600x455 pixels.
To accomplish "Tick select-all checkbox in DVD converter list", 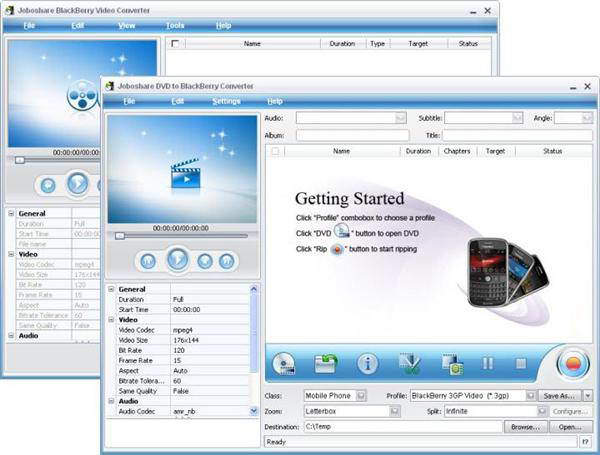I will (x=275, y=152).
